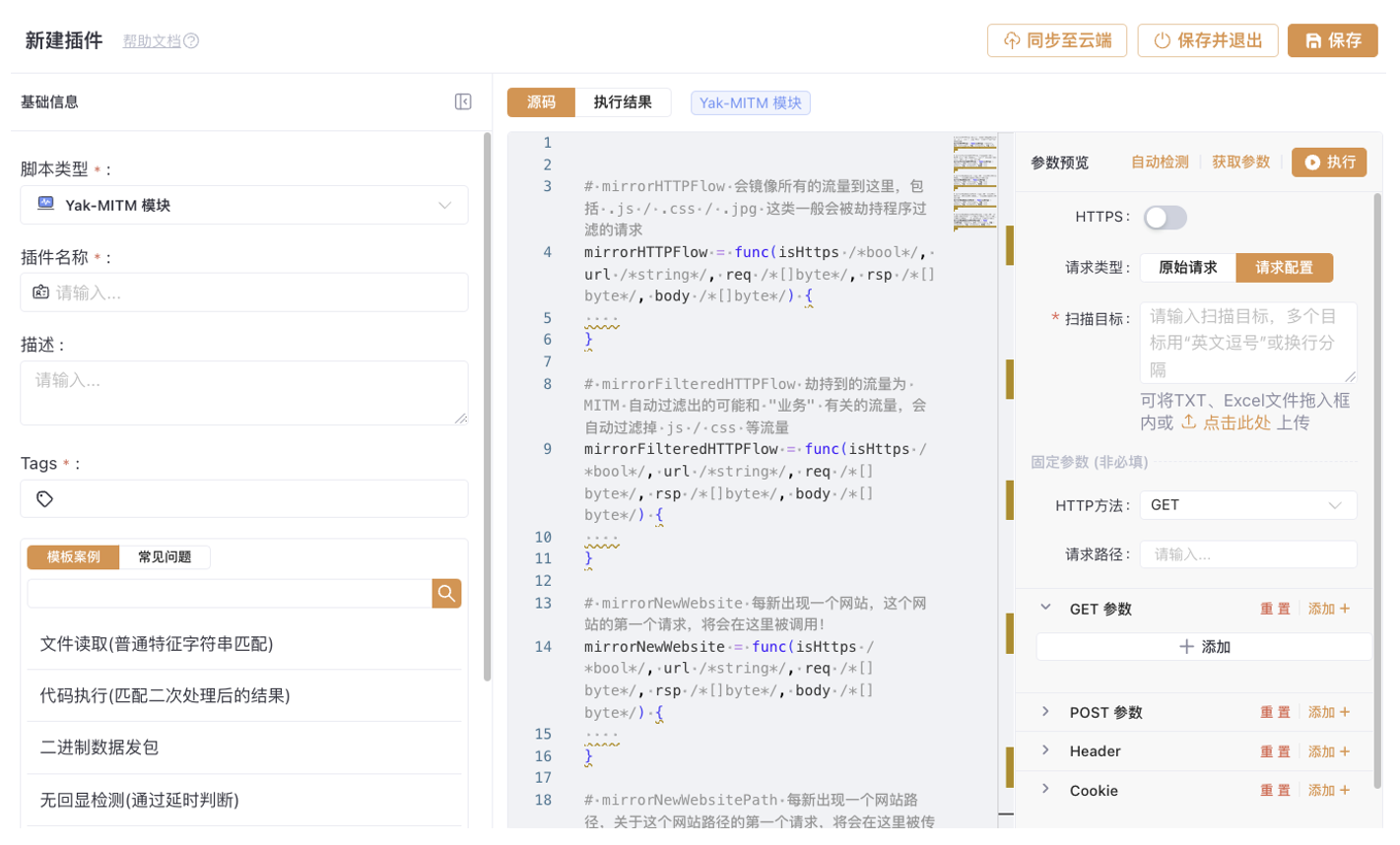Expand the Cookie section

pos(1045,790)
